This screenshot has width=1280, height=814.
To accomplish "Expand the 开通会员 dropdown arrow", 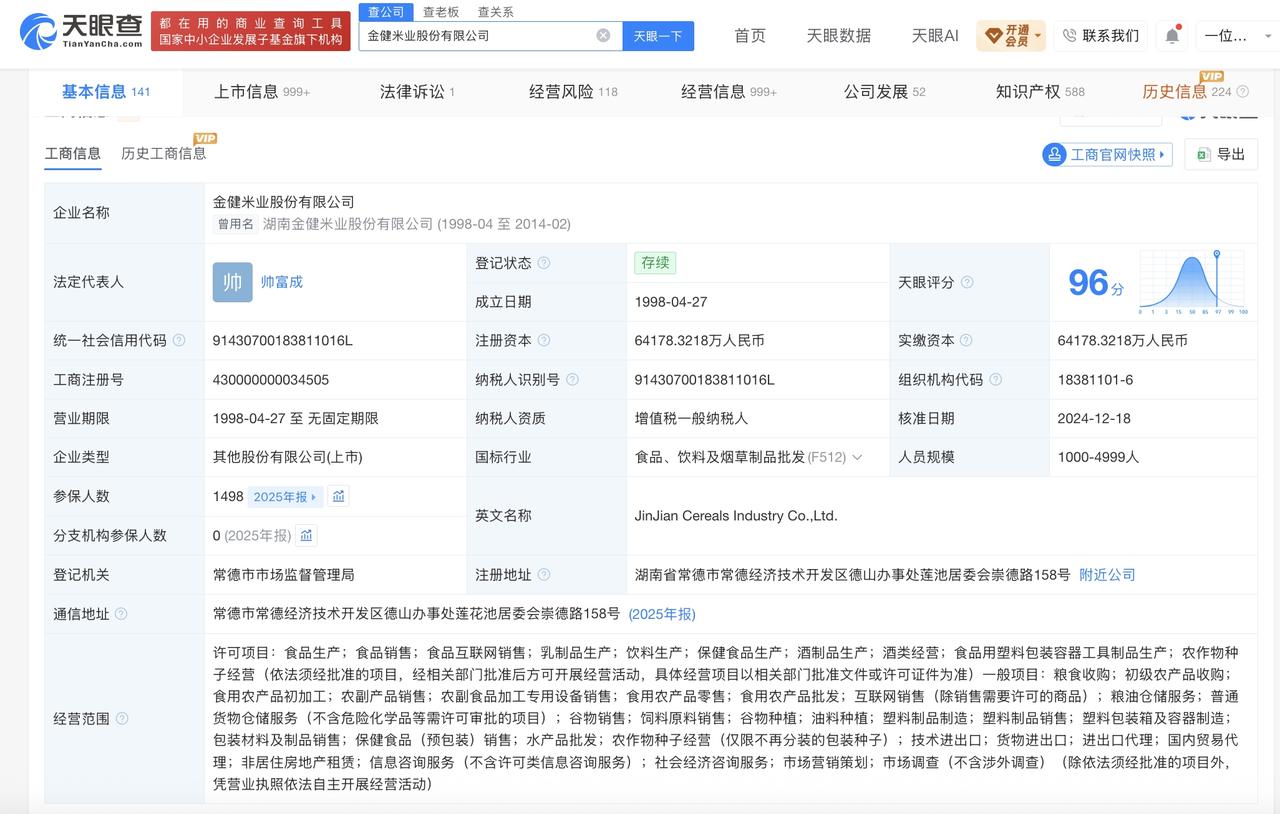I will pos(1038,36).
